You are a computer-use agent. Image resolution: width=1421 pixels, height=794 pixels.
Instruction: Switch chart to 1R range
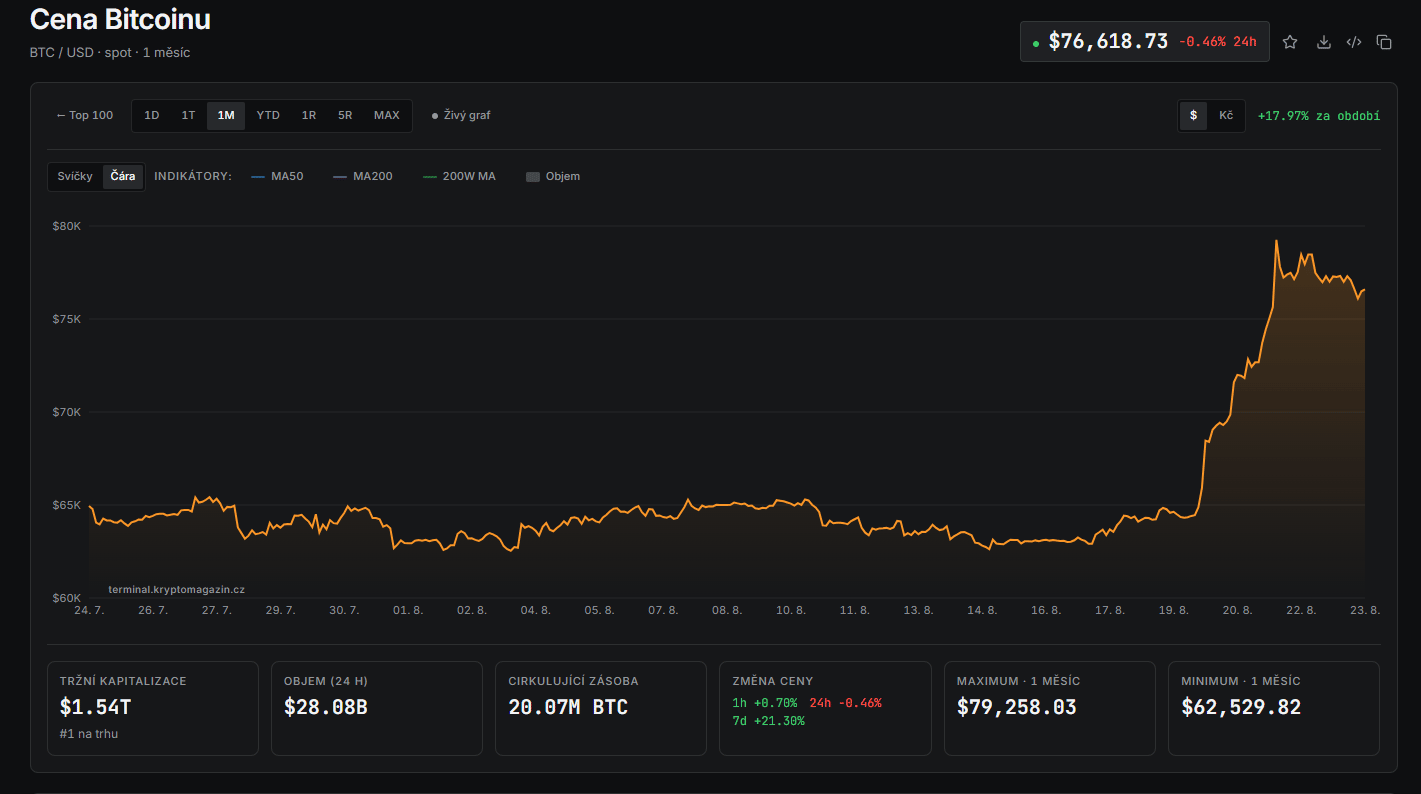click(x=309, y=115)
